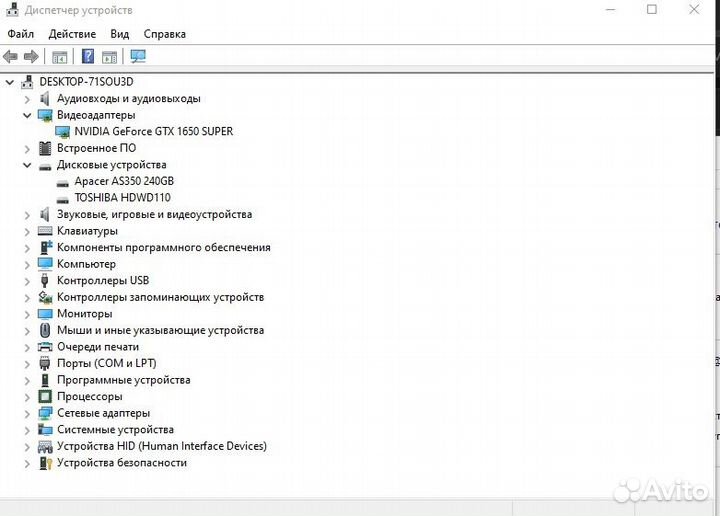Expand the Сетевые адаптеры node

coord(27,414)
